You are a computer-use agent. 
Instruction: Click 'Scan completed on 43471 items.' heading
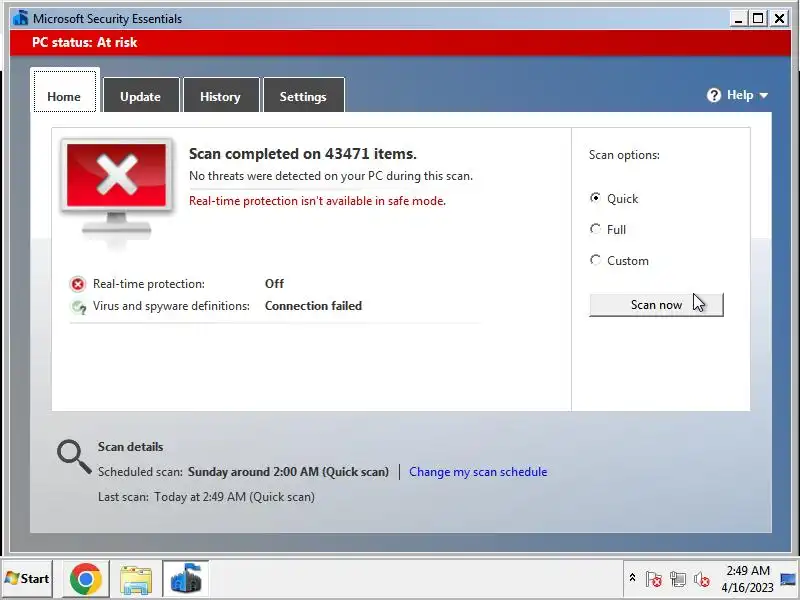[303, 154]
